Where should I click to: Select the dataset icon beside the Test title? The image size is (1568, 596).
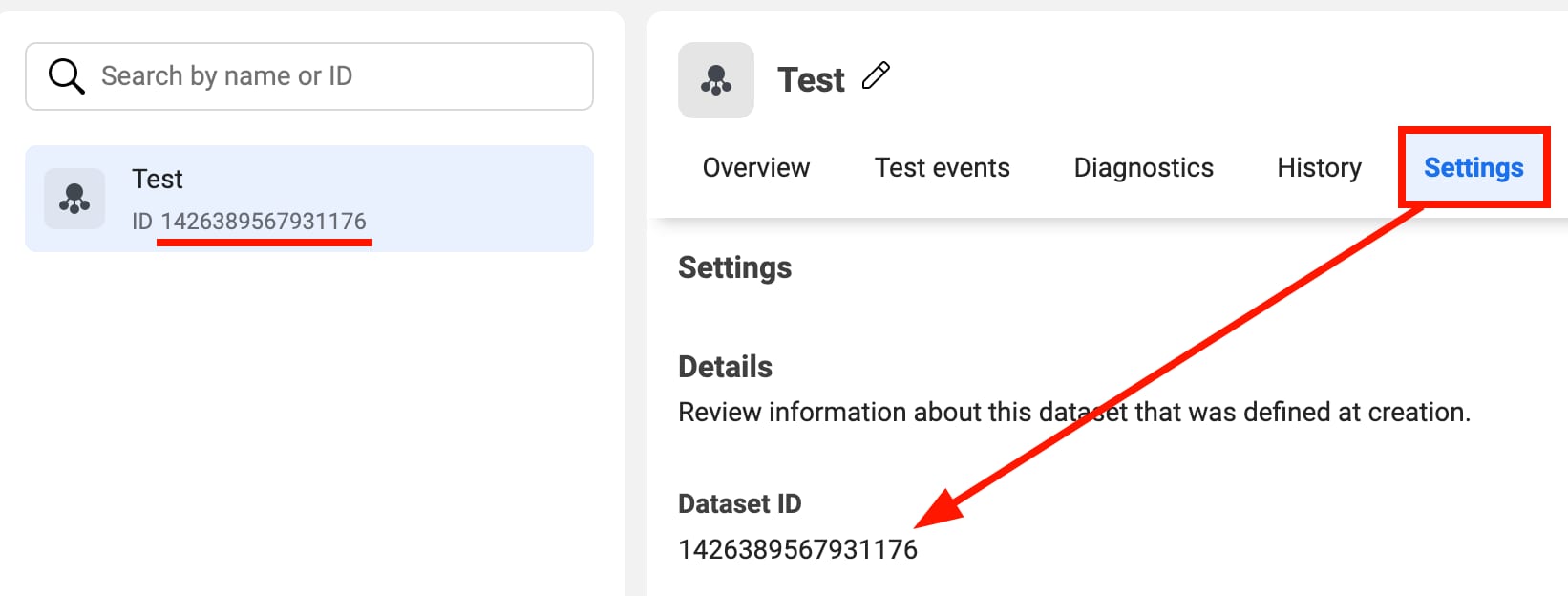[x=715, y=80]
